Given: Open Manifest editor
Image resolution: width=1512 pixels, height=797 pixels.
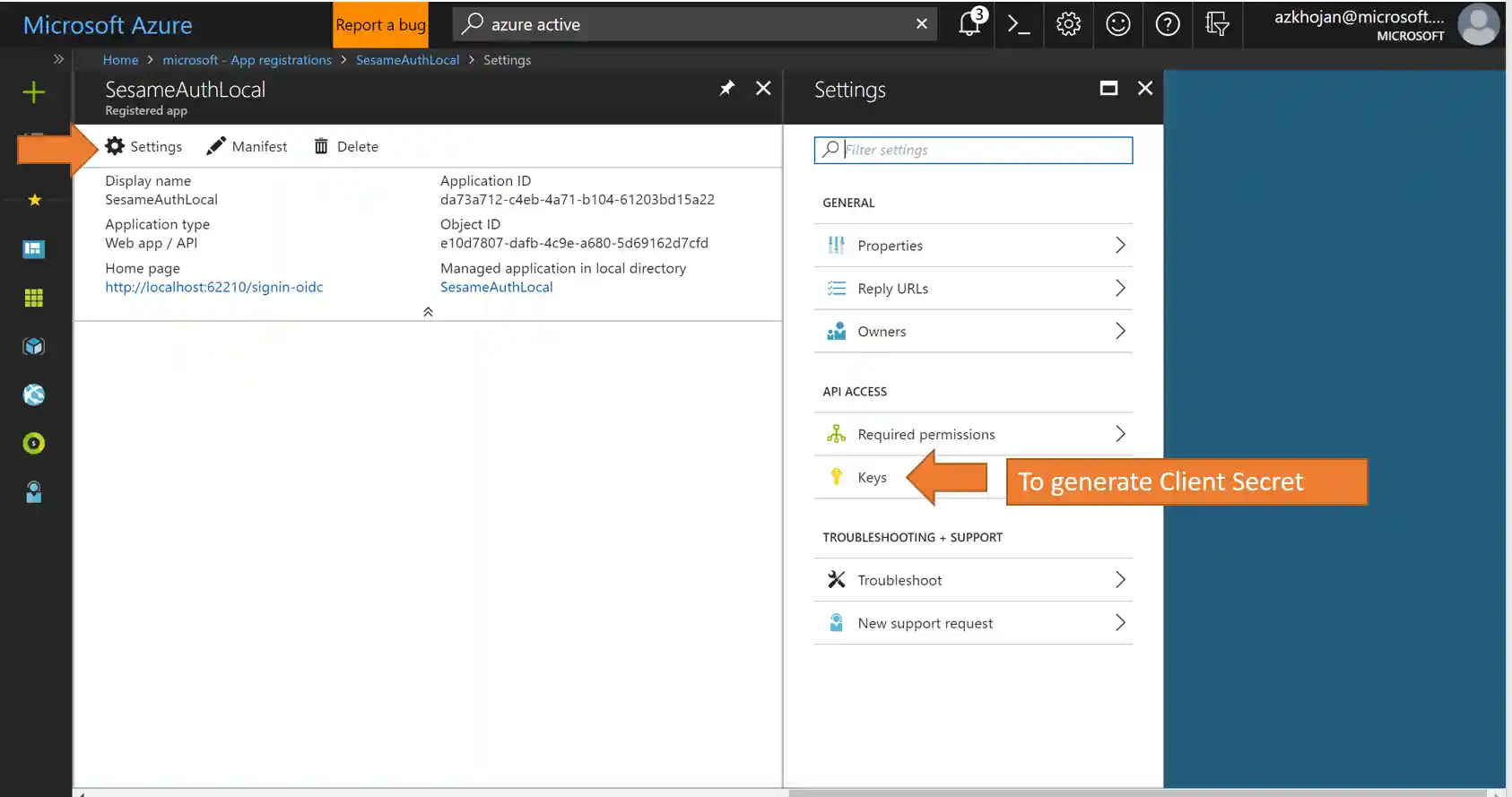Looking at the screenshot, I should [247, 146].
